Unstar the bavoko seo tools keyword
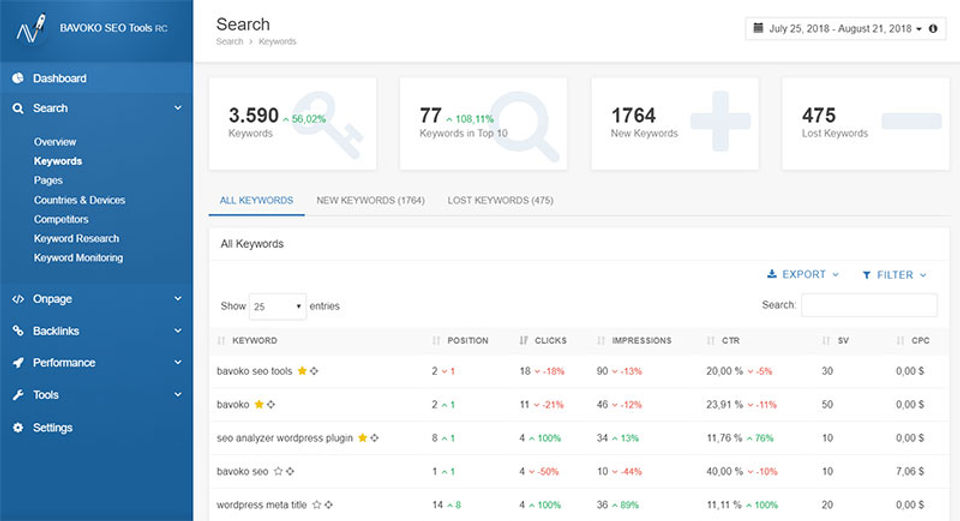The height and width of the screenshot is (521, 960). [x=302, y=370]
